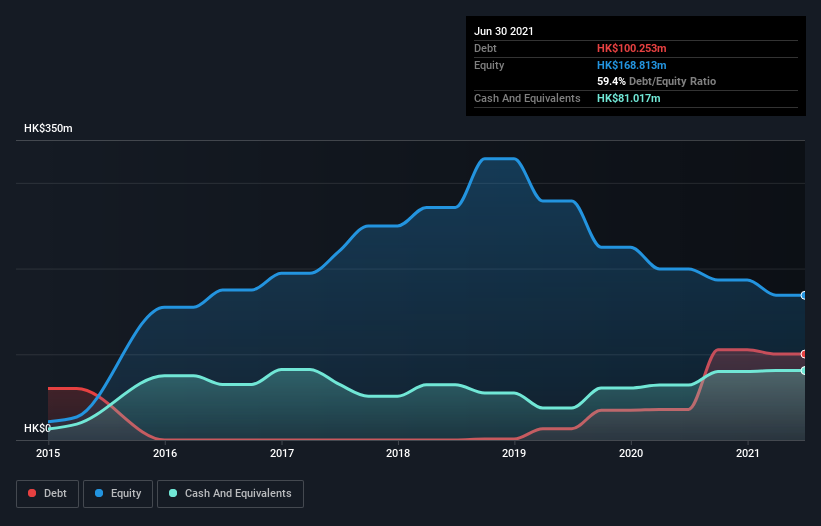Image resolution: width=821 pixels, height=526 pixels.
Task: Click the 2018 x-axis label
Action: 398,453
